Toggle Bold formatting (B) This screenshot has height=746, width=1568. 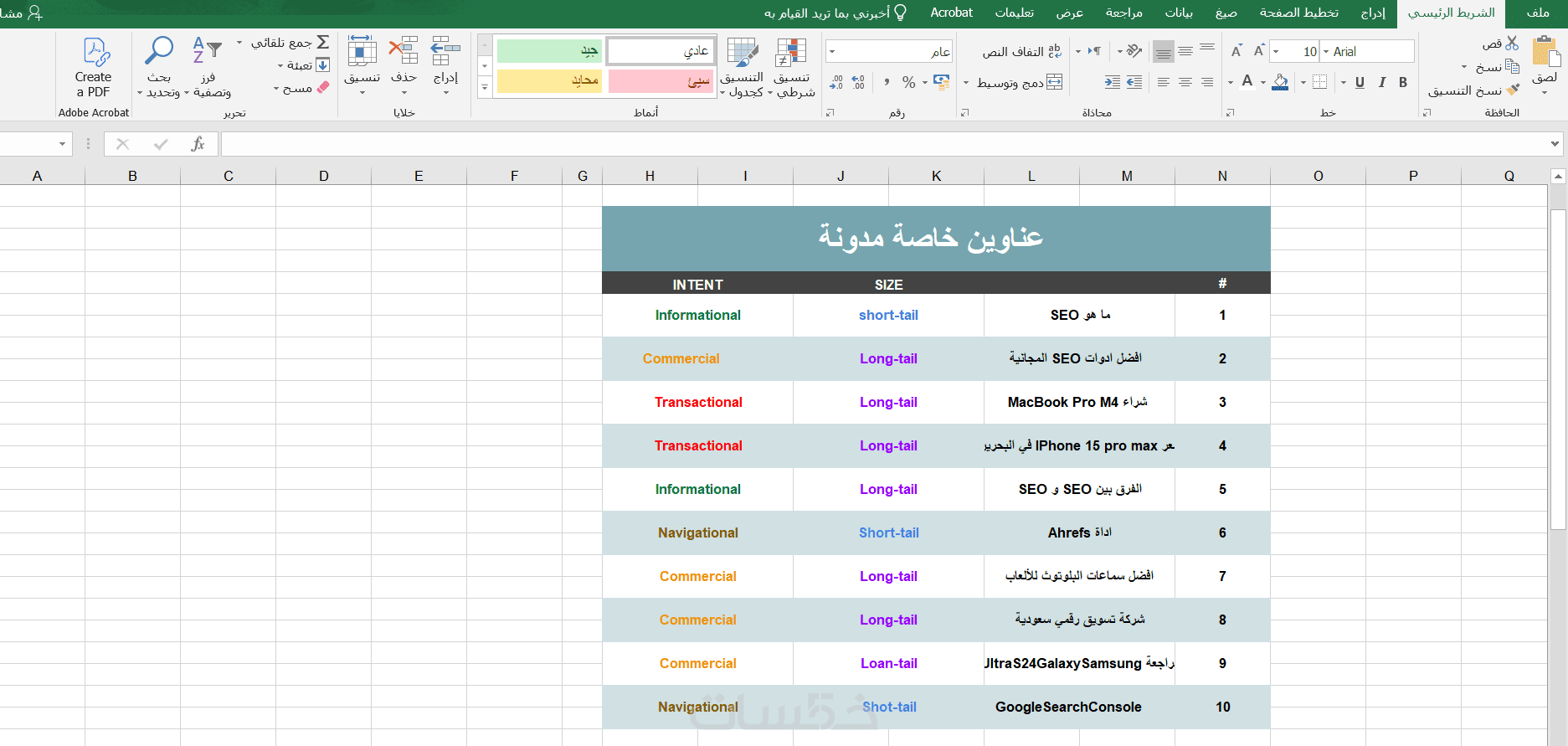click(x=1403, y=82)
